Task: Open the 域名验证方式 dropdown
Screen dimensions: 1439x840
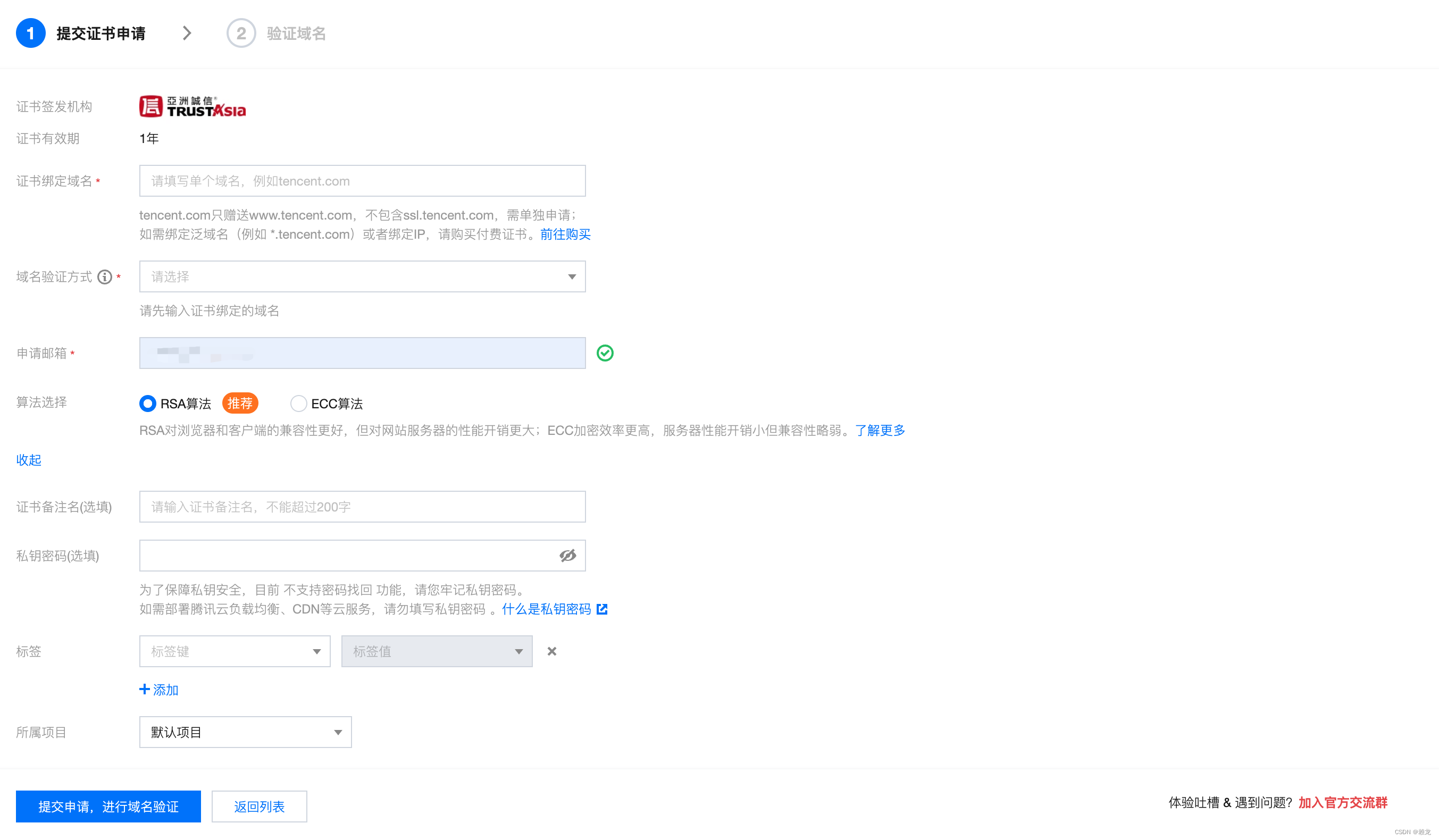Action: (362, 277)
